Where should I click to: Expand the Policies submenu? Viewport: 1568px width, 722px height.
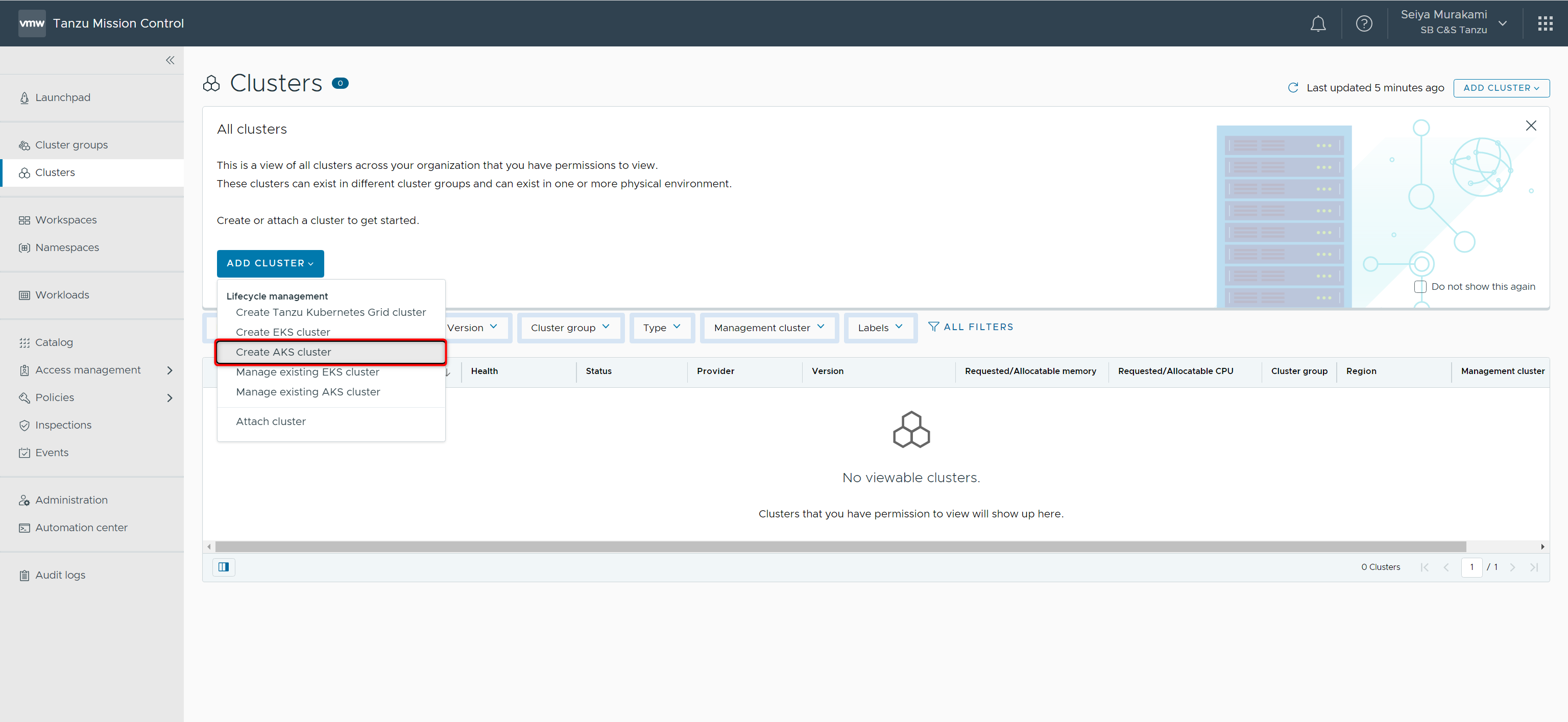170,398
